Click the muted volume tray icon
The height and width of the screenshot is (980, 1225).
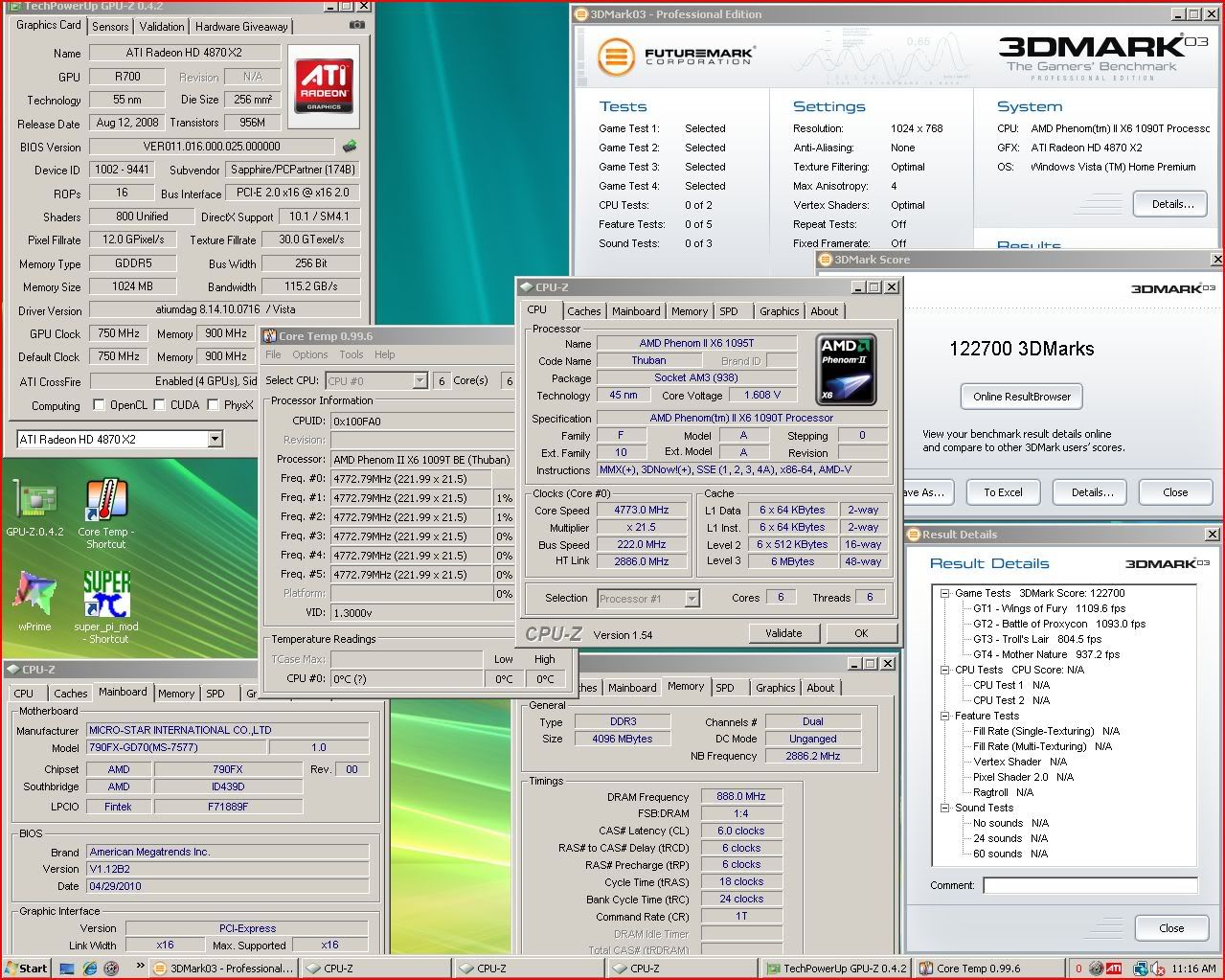point(1157,969)
